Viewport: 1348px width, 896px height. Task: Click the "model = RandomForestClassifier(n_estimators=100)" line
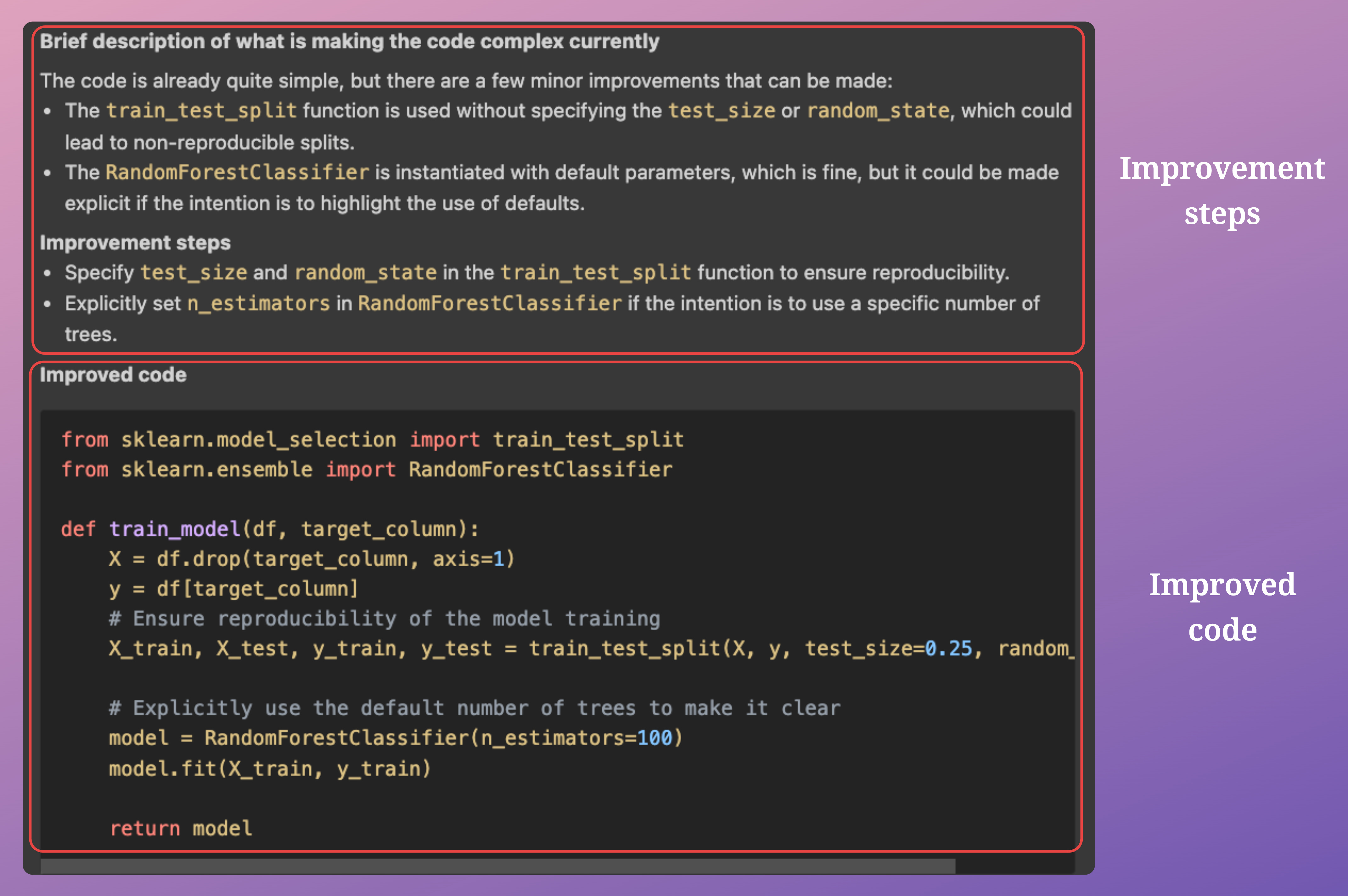395,738
